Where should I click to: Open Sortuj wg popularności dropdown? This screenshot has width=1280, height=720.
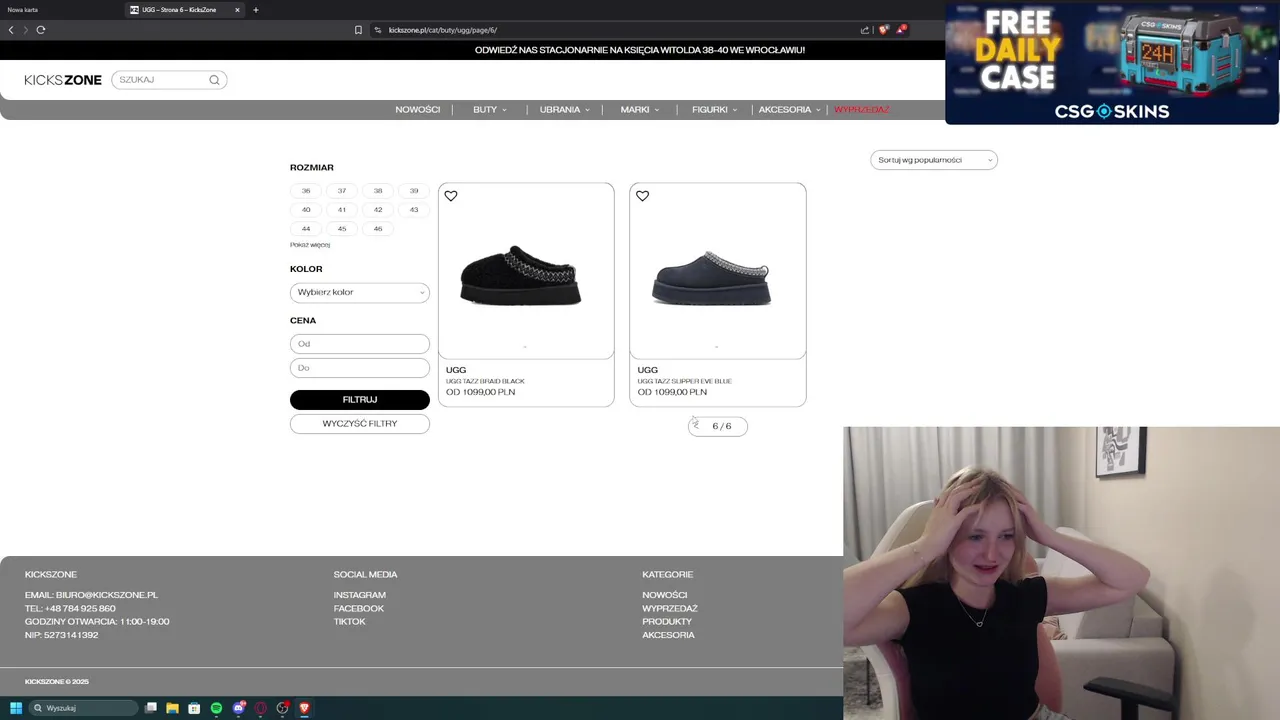[x=934, y=160]
